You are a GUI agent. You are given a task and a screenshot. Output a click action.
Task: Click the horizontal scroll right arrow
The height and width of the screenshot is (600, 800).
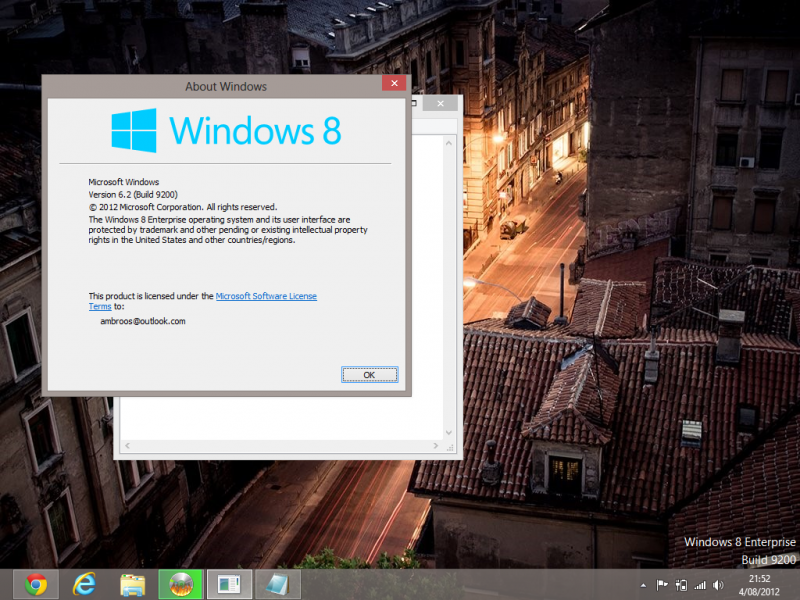(435, 445)
